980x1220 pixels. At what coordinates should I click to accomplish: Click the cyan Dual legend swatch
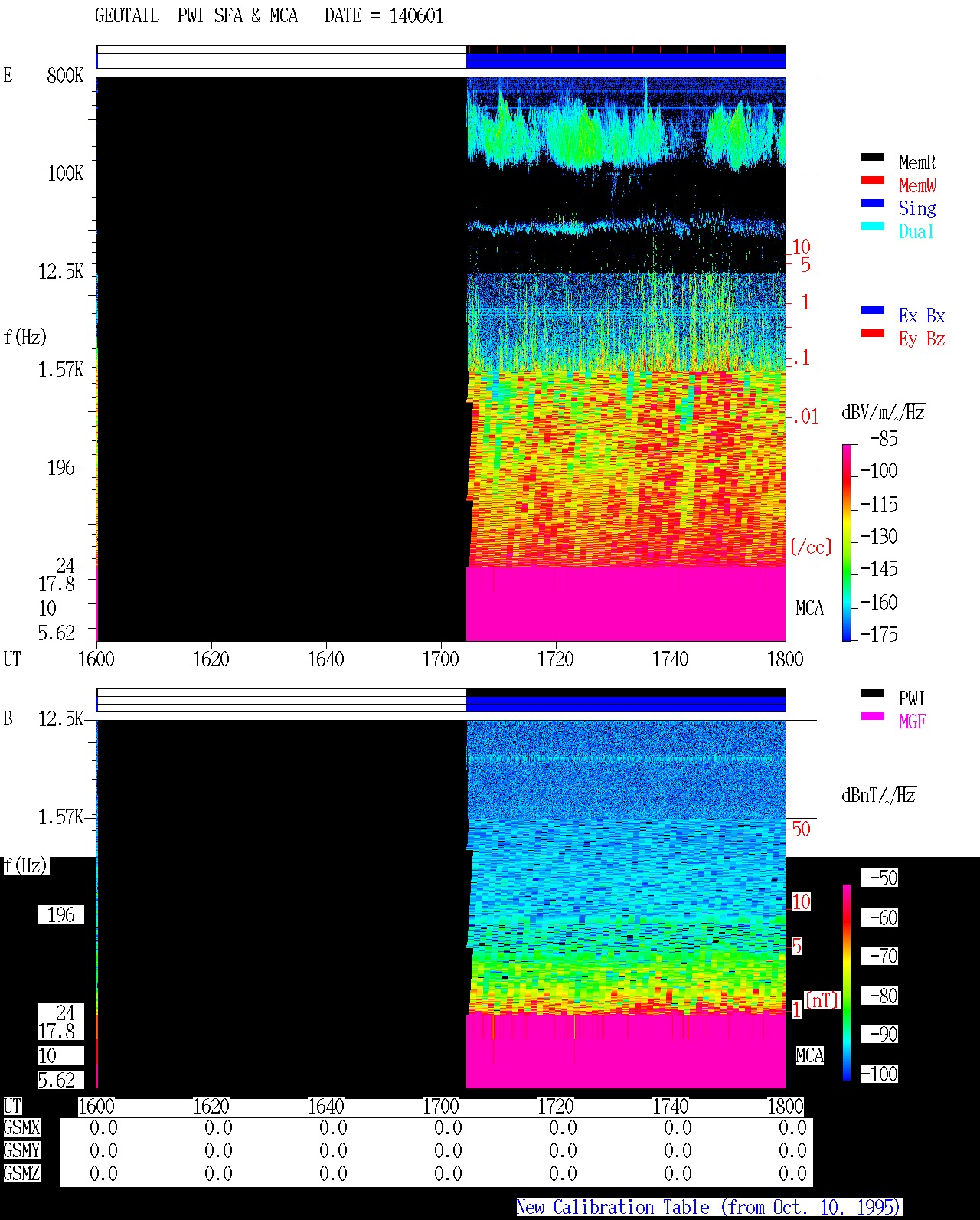873,227
